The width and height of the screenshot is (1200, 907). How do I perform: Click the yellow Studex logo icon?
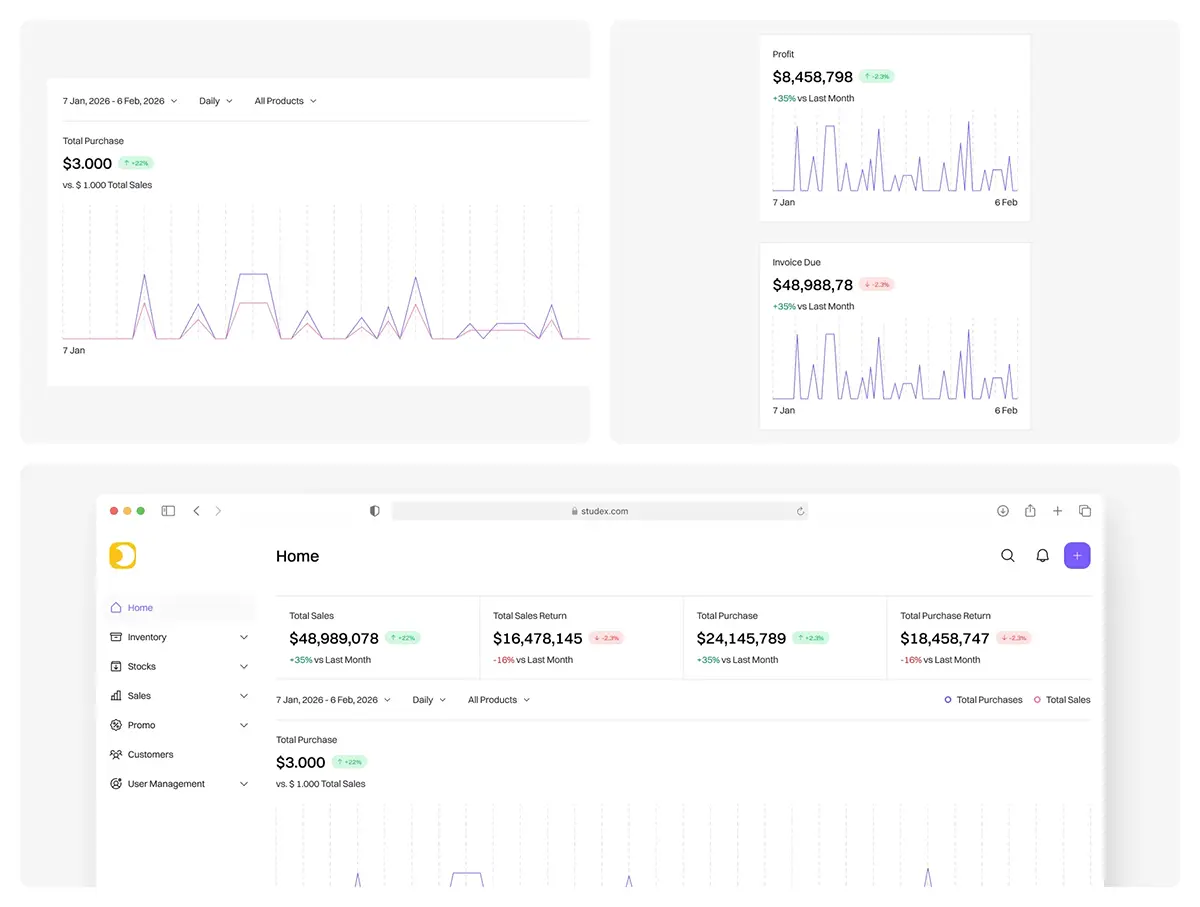click(x=122, y=556)
